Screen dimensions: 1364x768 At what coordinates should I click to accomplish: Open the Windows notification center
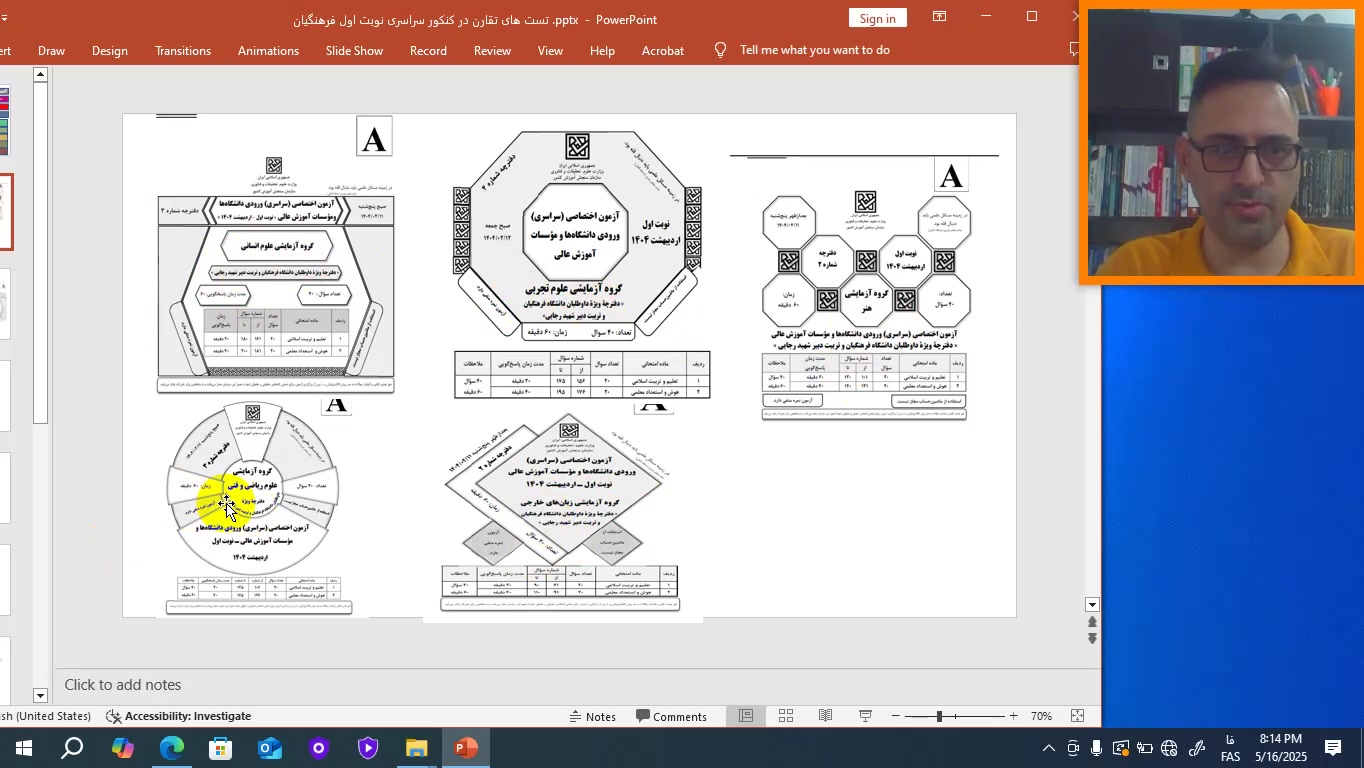(1333, 748)
